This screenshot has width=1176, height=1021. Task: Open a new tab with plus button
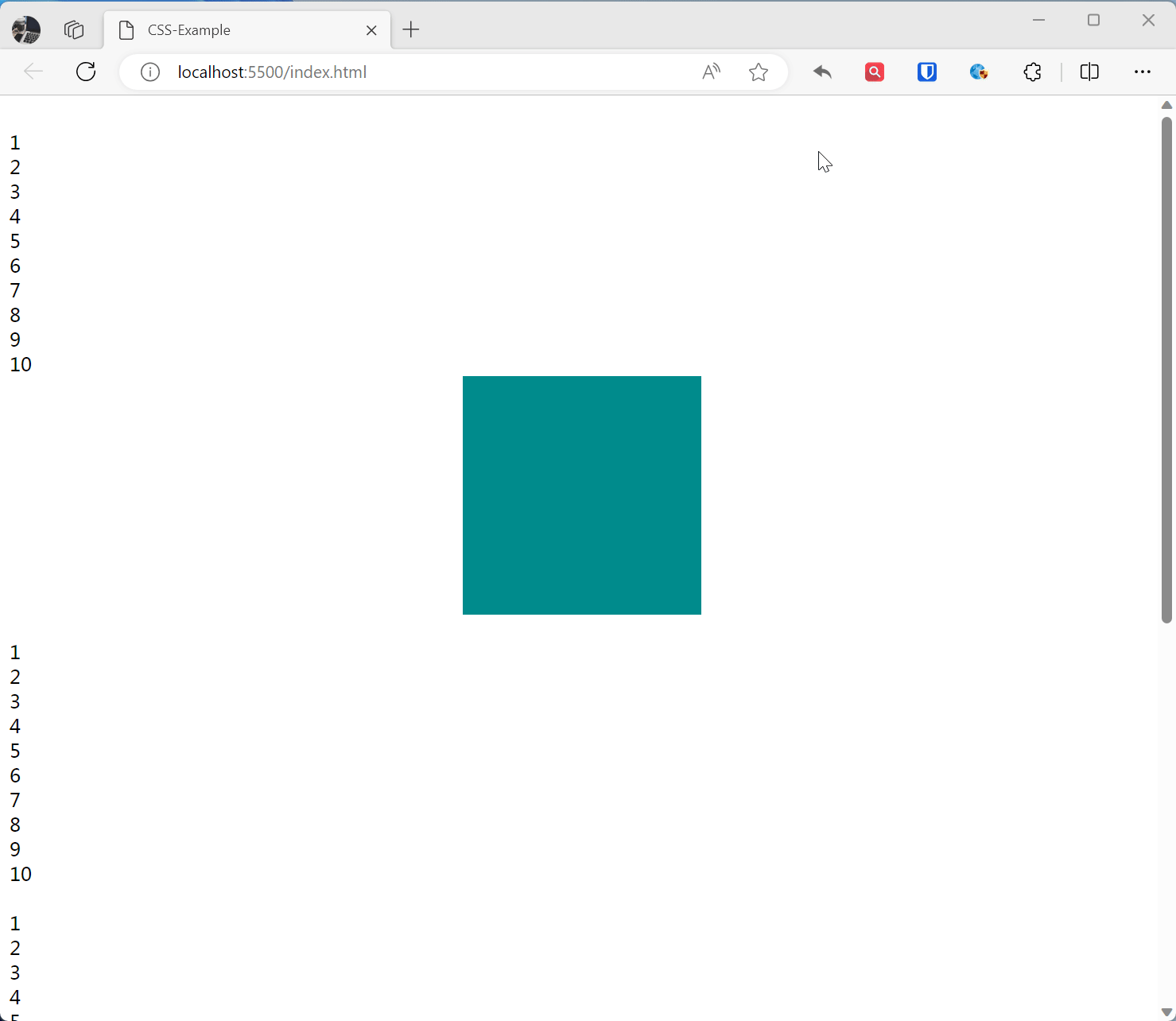click(x=411, y=30)
